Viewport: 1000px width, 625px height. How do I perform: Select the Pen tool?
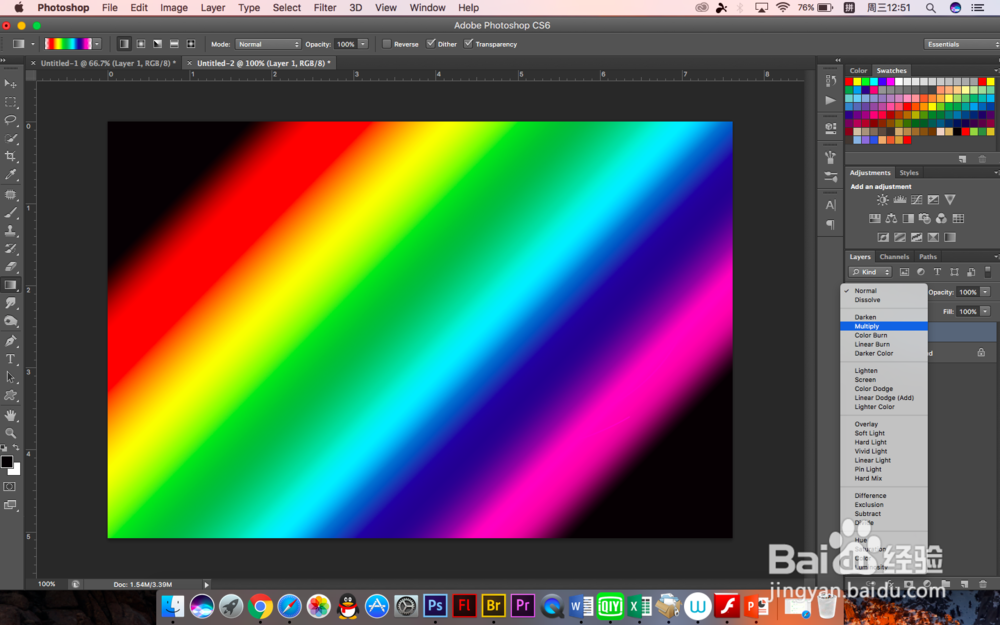[10, 341]
